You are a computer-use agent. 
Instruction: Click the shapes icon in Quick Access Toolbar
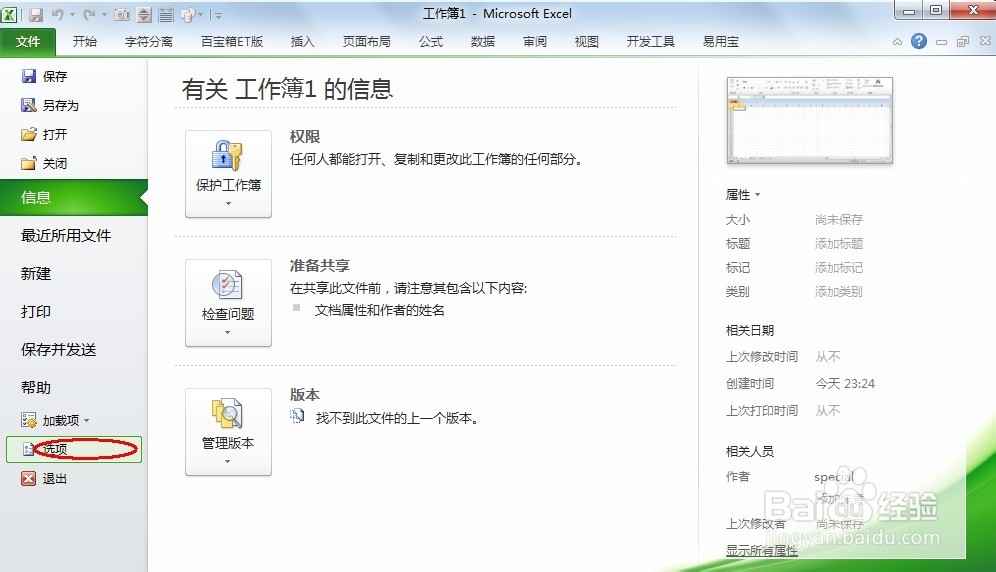coord(188,14)
